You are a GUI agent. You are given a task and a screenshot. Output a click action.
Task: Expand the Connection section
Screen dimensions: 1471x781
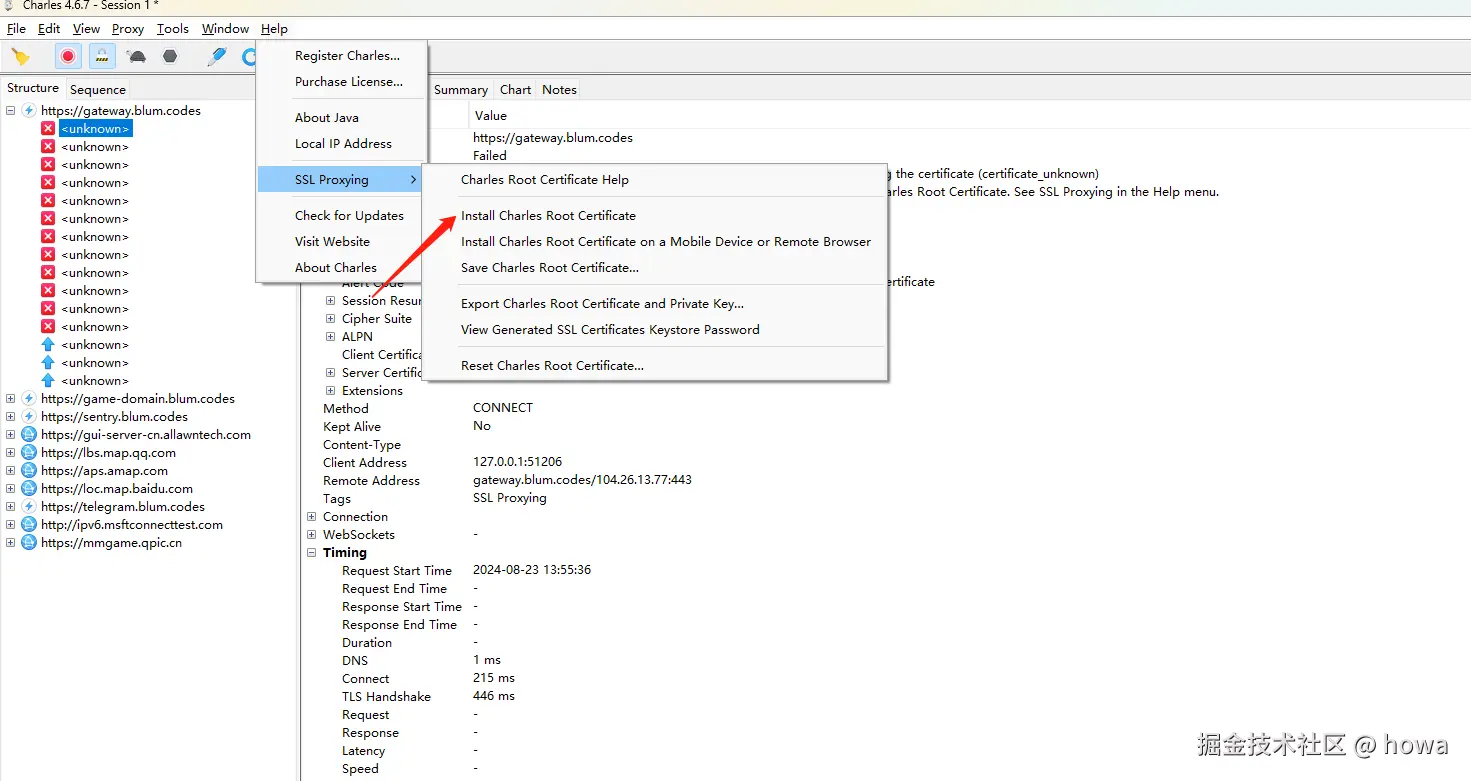[x=312, y=516]
